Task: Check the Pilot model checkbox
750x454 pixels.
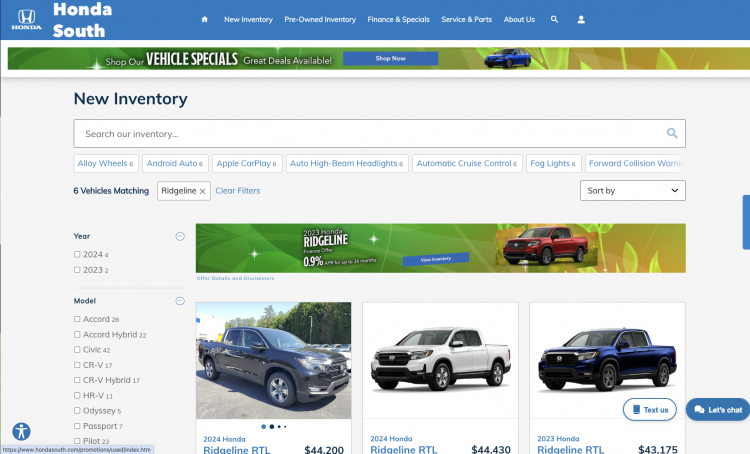Action: (x=77, y=441)
